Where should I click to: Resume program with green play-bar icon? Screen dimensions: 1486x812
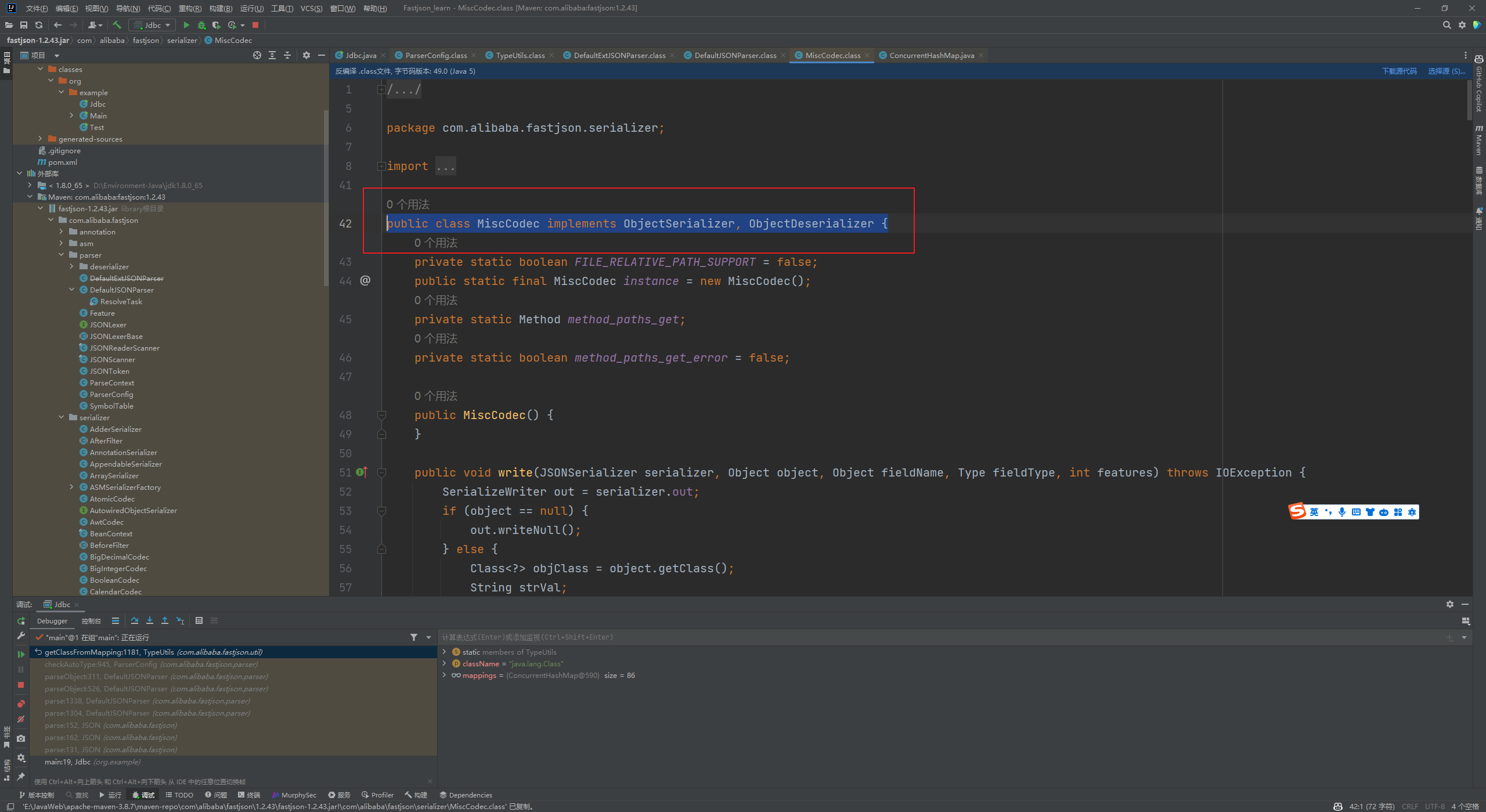pos(21,654)
